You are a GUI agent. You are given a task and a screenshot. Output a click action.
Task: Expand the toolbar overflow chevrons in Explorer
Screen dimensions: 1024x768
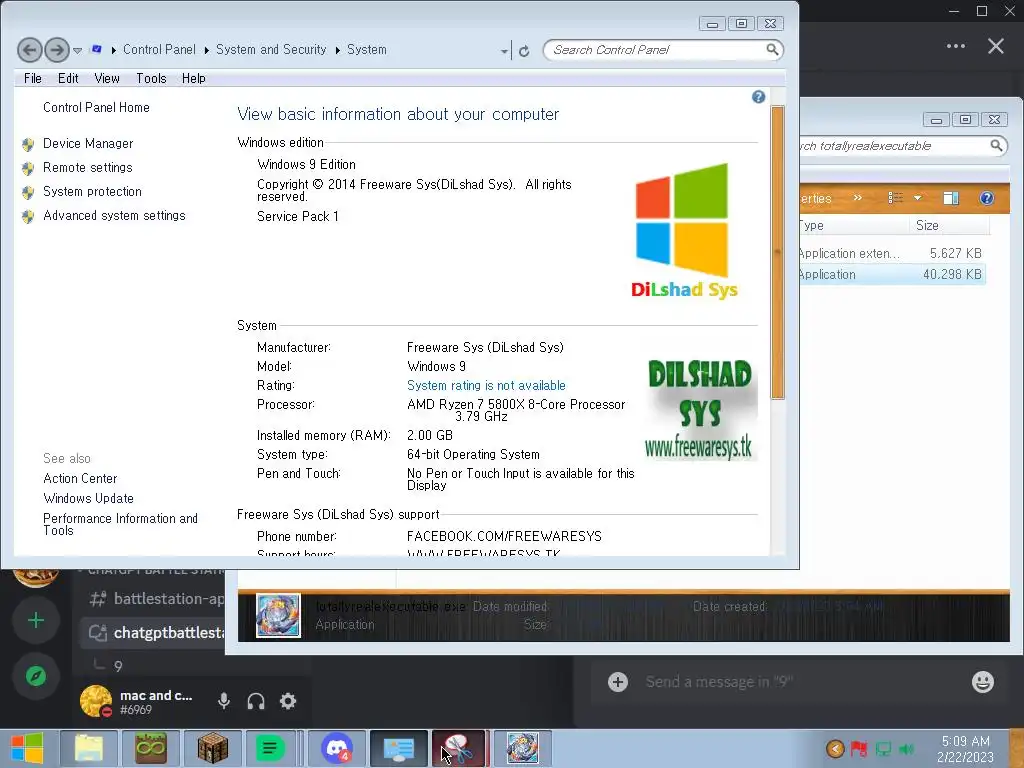click(x=857, y=197)
